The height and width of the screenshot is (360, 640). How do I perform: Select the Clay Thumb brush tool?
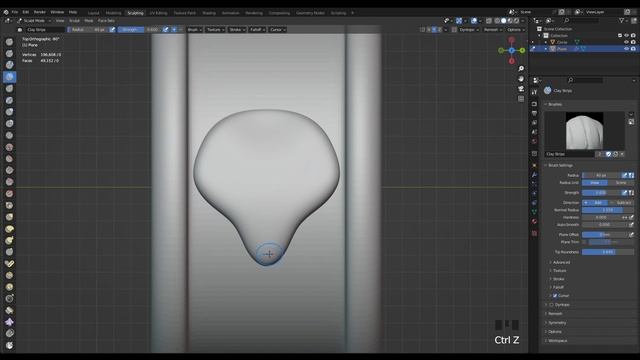(x=9, y=89)
